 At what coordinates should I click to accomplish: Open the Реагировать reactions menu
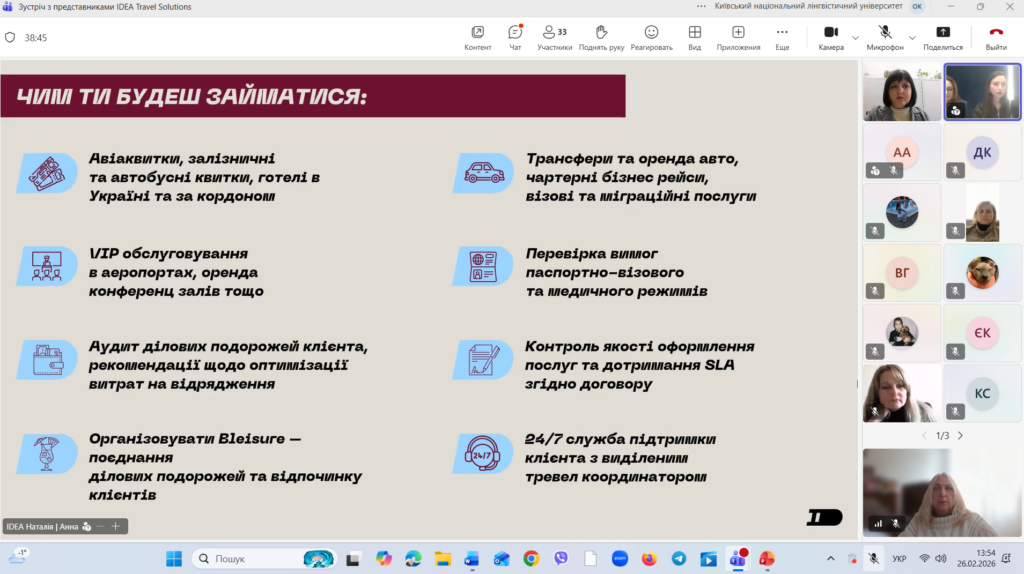pyautogui.click(x=651, y=37)
